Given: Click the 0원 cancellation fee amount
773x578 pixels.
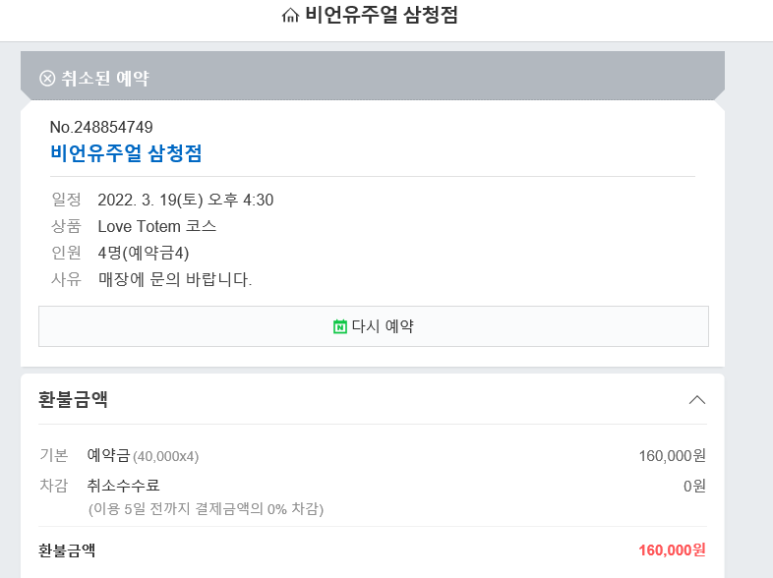Looking at the screenshot, I should tap(694, 486).
